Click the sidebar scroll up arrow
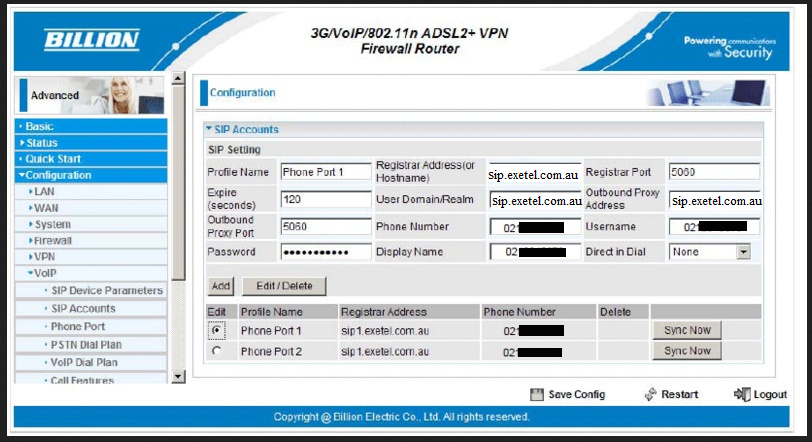Screen dimensions: 812x442 coord(178,78)
